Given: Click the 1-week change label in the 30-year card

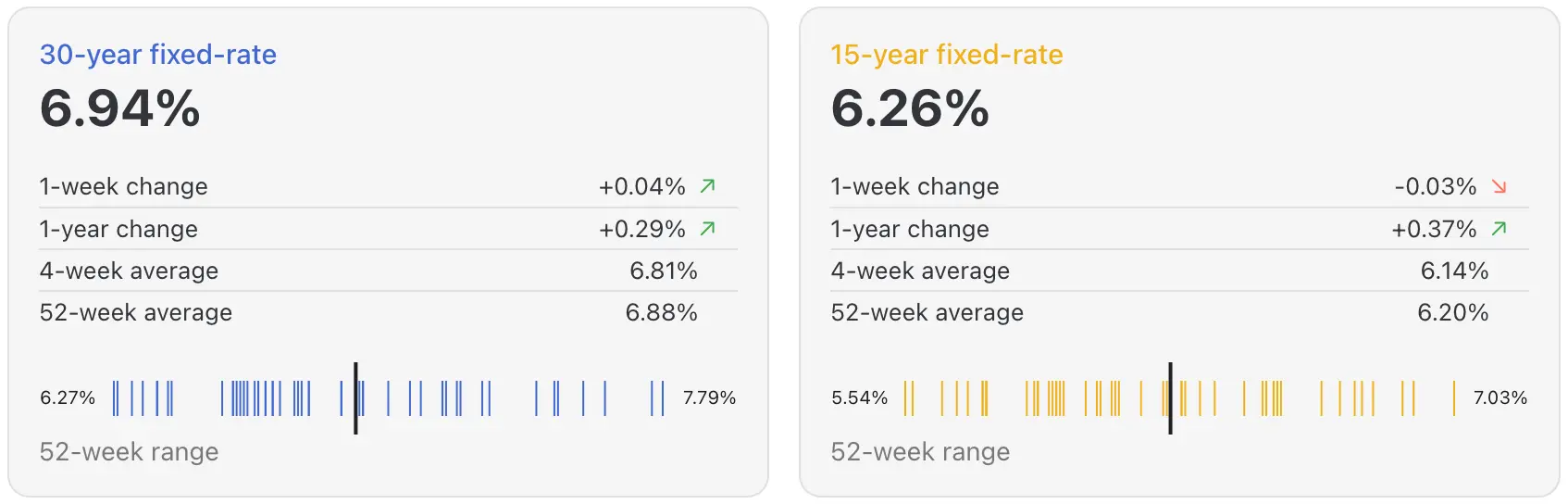Looking at the screenshot, I should 123,186.
